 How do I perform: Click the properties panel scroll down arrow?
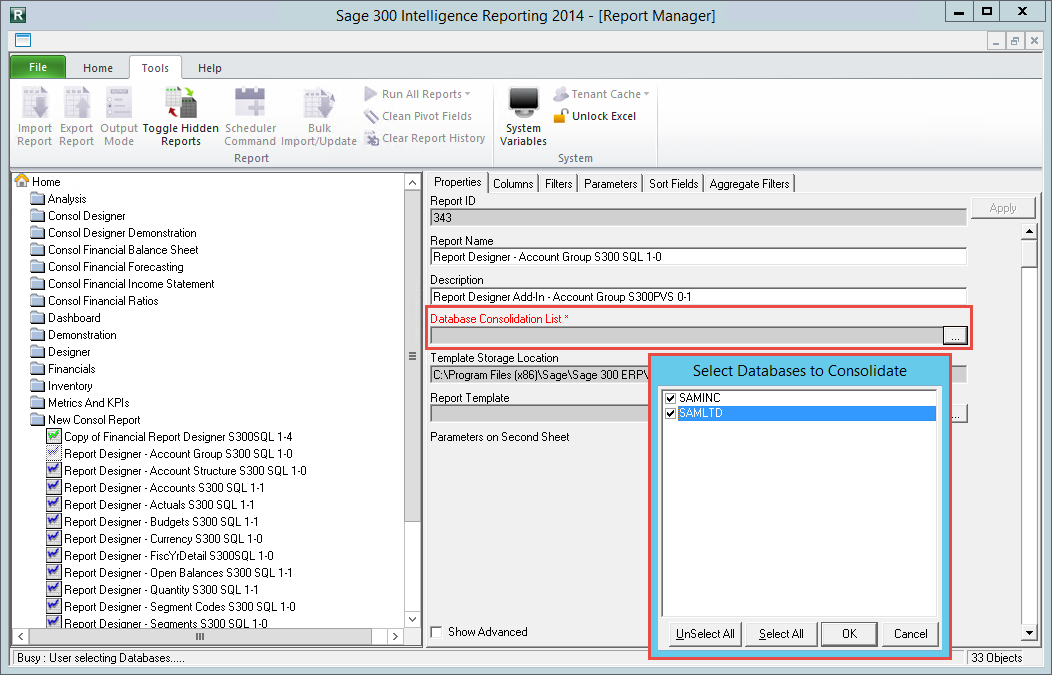1029,632
